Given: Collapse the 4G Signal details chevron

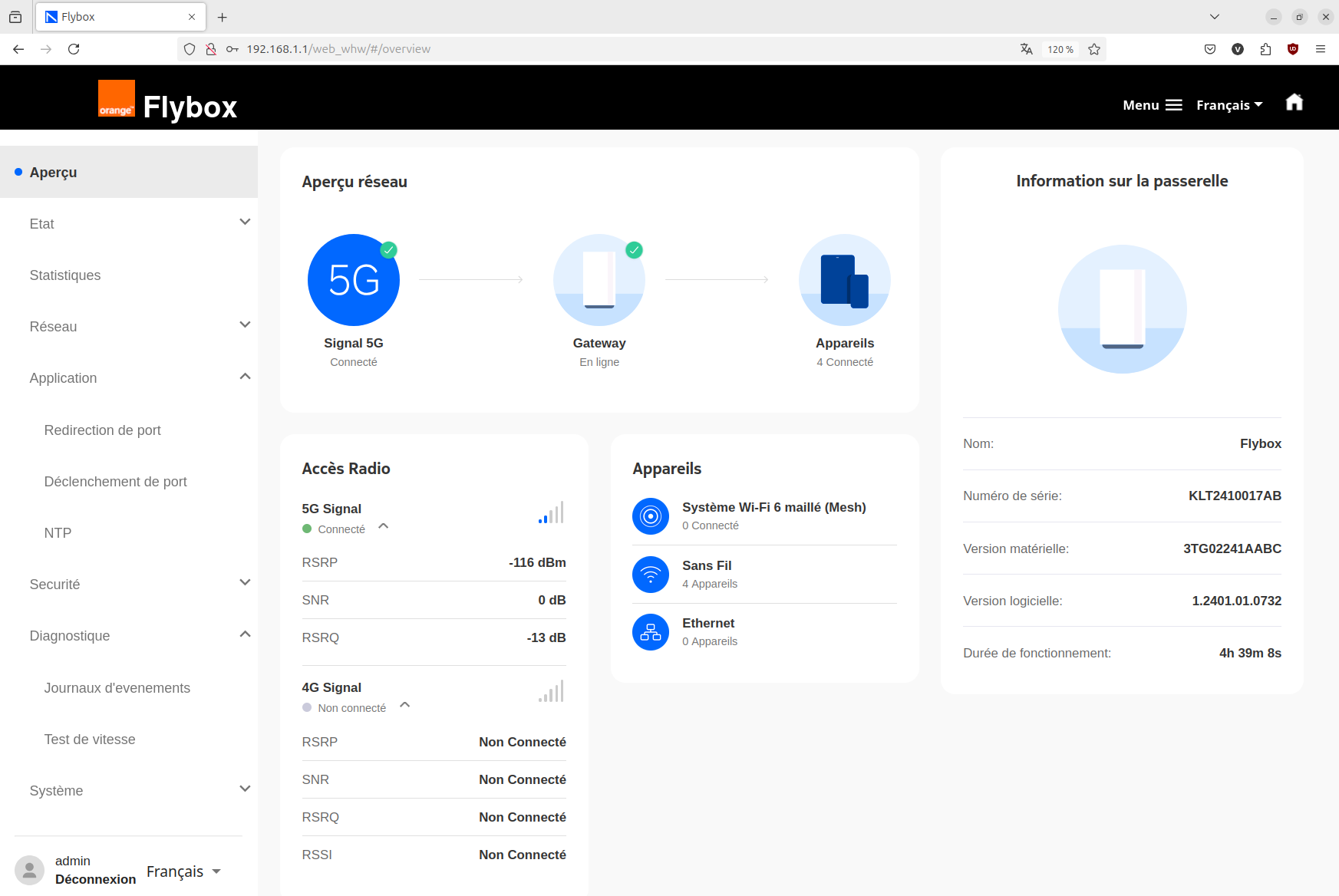Looking at the screenshot, I should click(405, 705).
